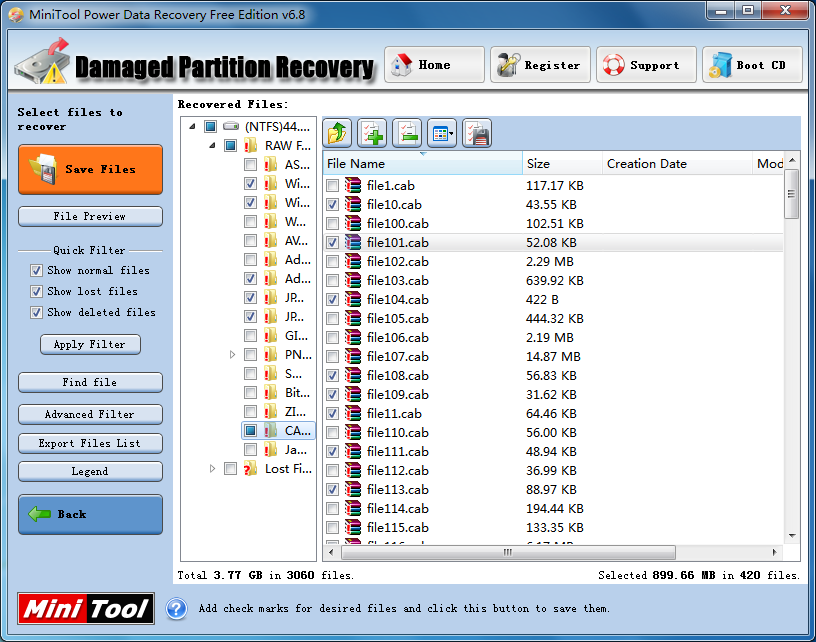The height and width of the screenshot is (642, 816).
Task: Expand the Lost Fi... tree node
Action: tap(212, 469)
